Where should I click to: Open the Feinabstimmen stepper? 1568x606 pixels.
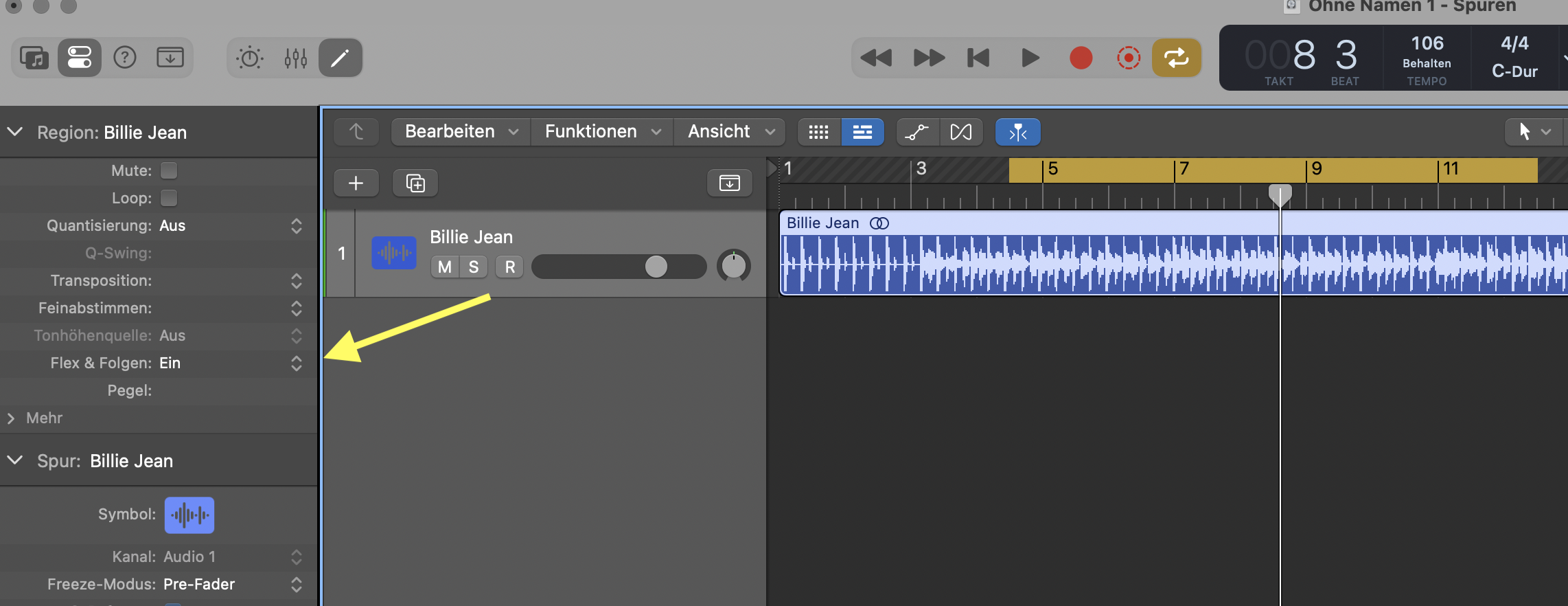pos(296,308)
